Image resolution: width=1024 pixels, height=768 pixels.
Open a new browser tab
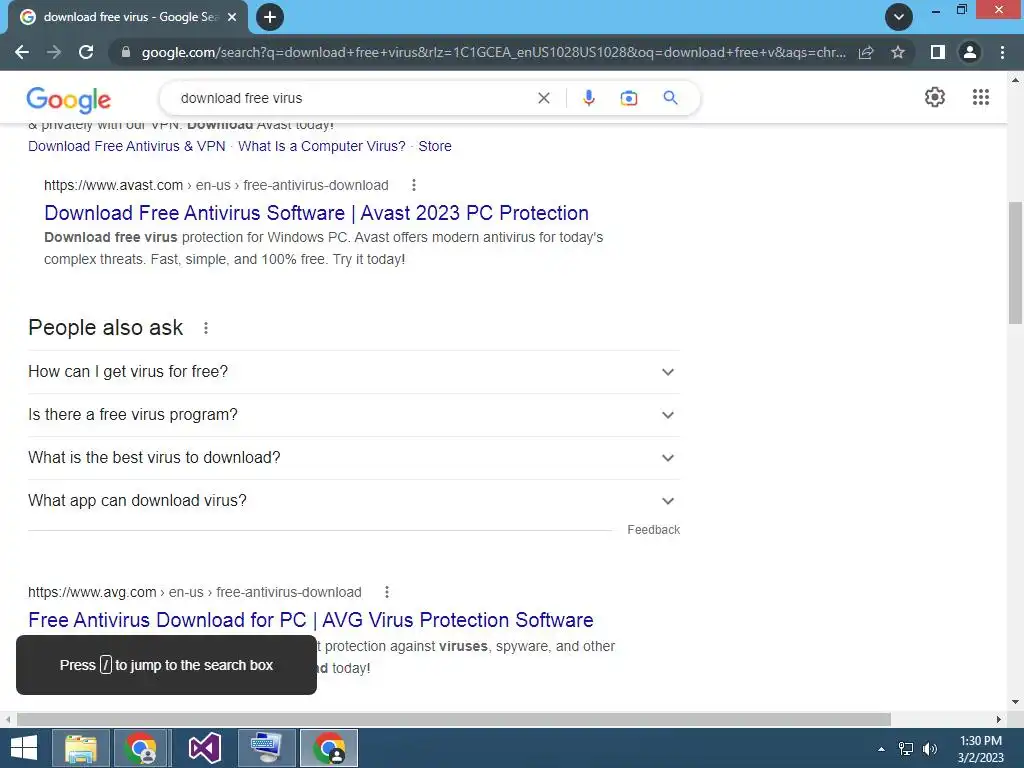click(x=270, y=17)
